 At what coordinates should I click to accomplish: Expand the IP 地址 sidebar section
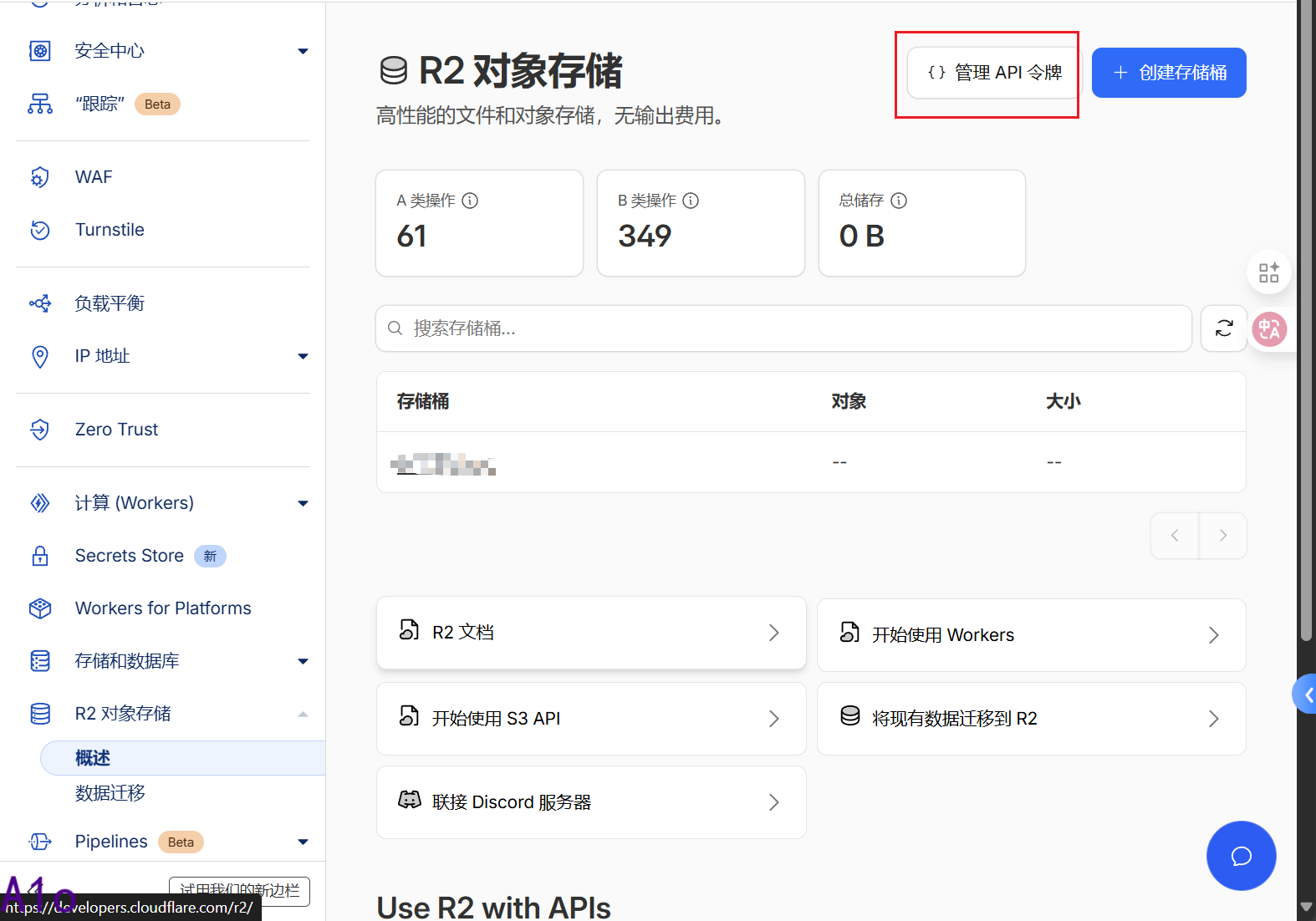[303, 357]
